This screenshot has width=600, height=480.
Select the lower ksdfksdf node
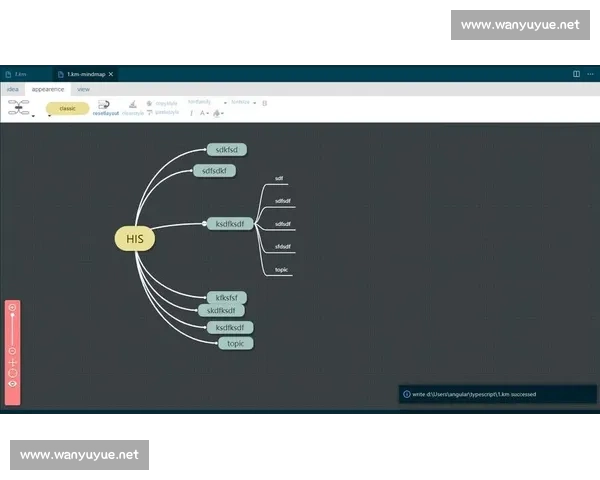[230, 328]
